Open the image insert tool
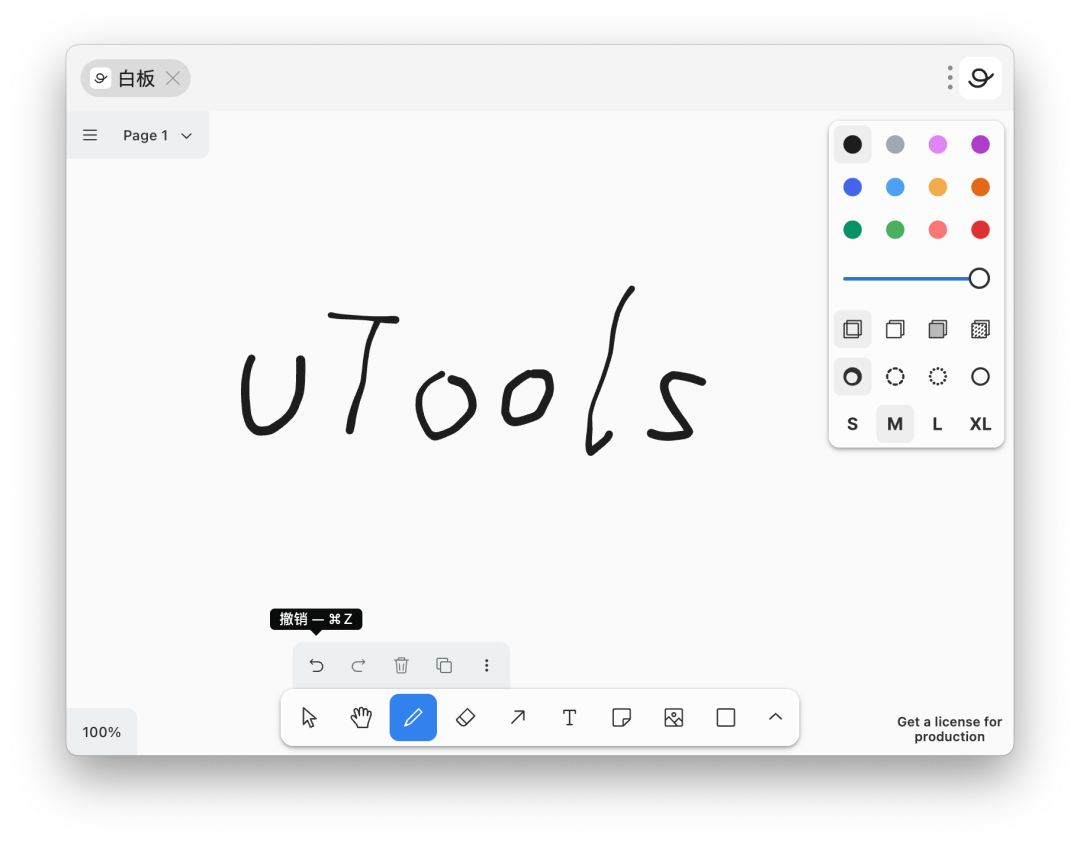 pos(674,718)
